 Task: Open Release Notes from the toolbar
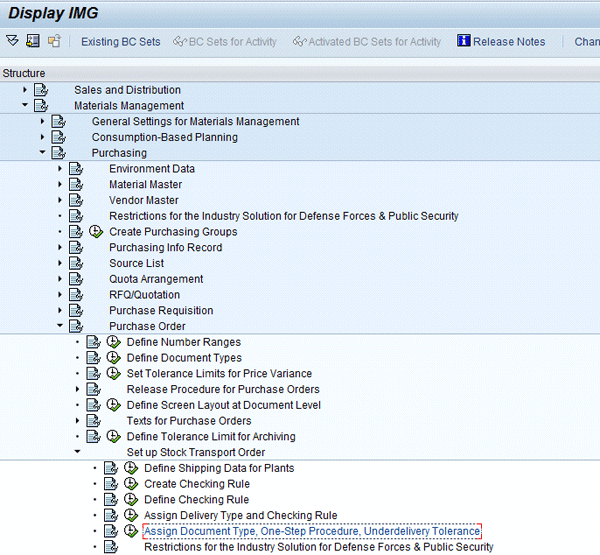(509, 42)
